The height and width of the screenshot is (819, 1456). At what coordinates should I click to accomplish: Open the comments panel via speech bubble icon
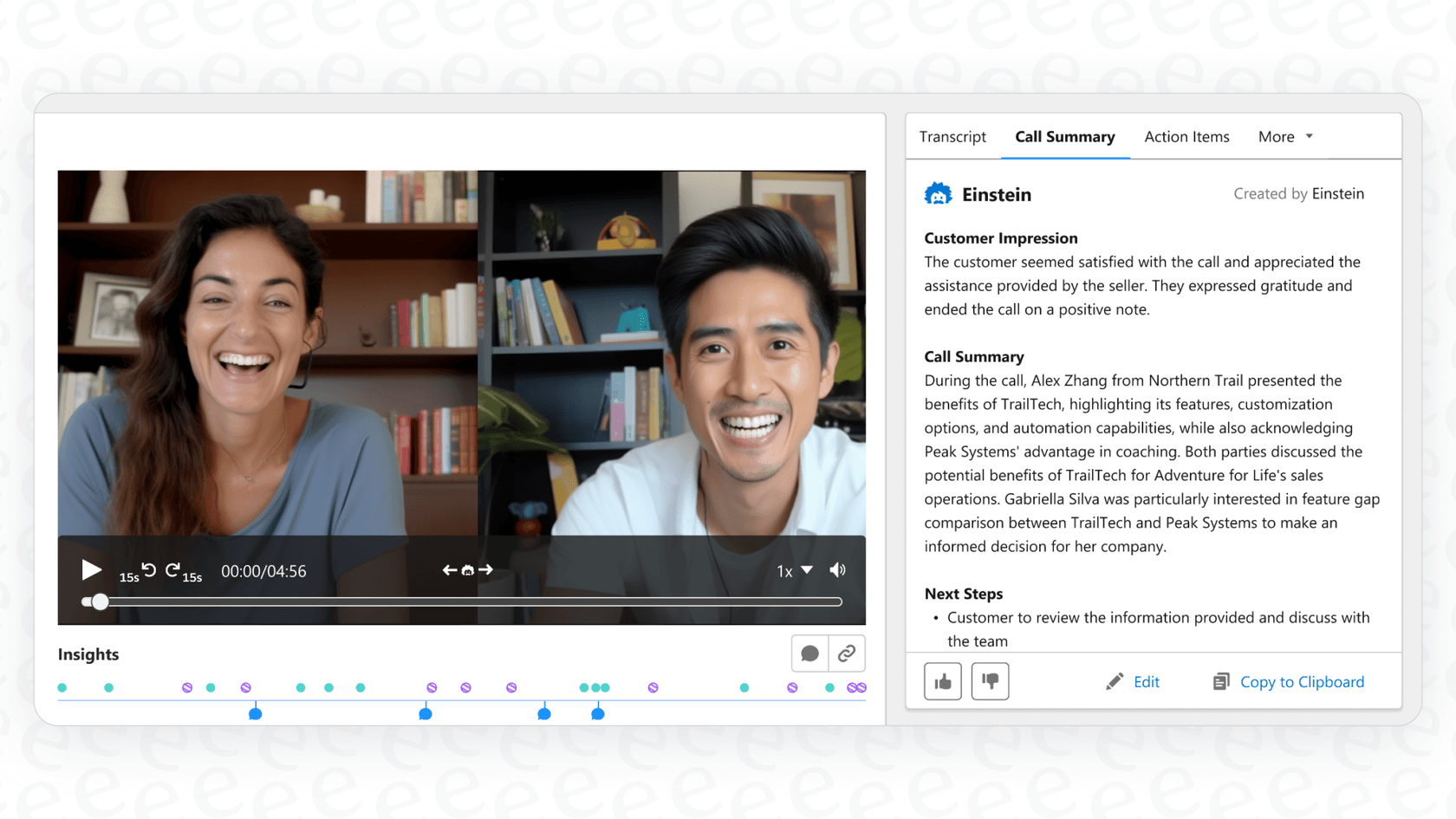(x=809, y=653)
